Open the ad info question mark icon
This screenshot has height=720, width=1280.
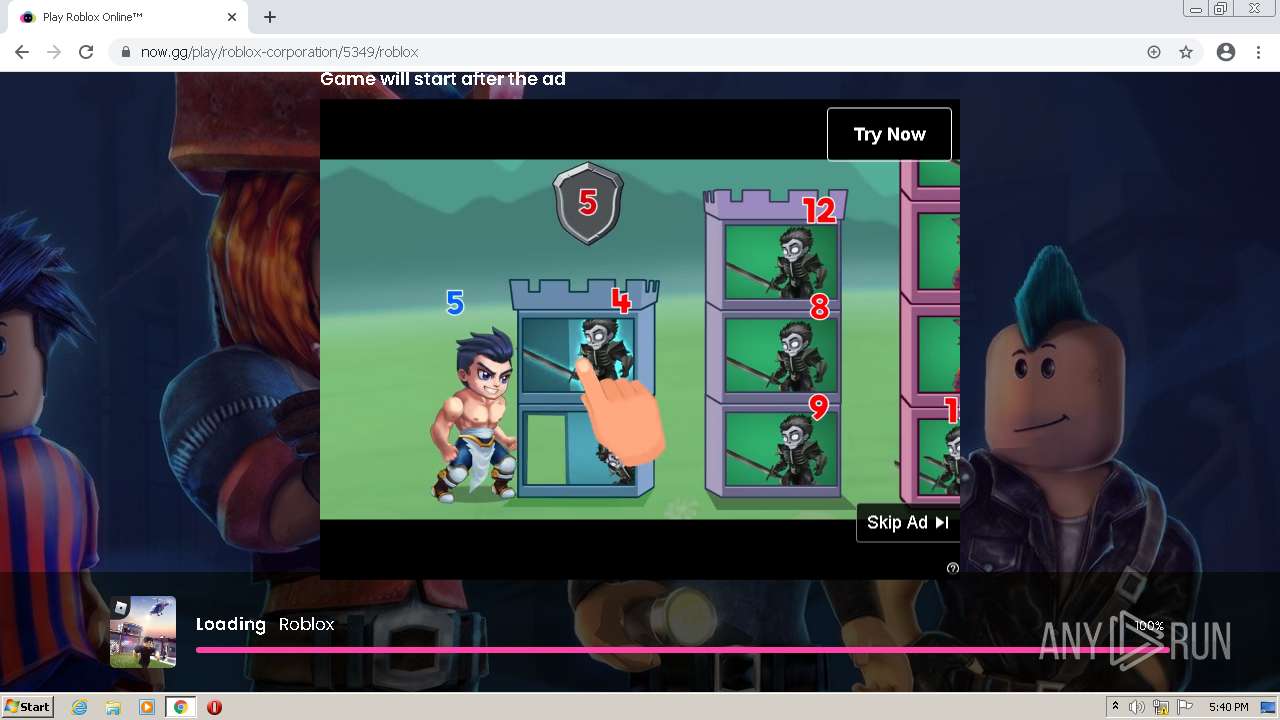[x=952, y=568]
